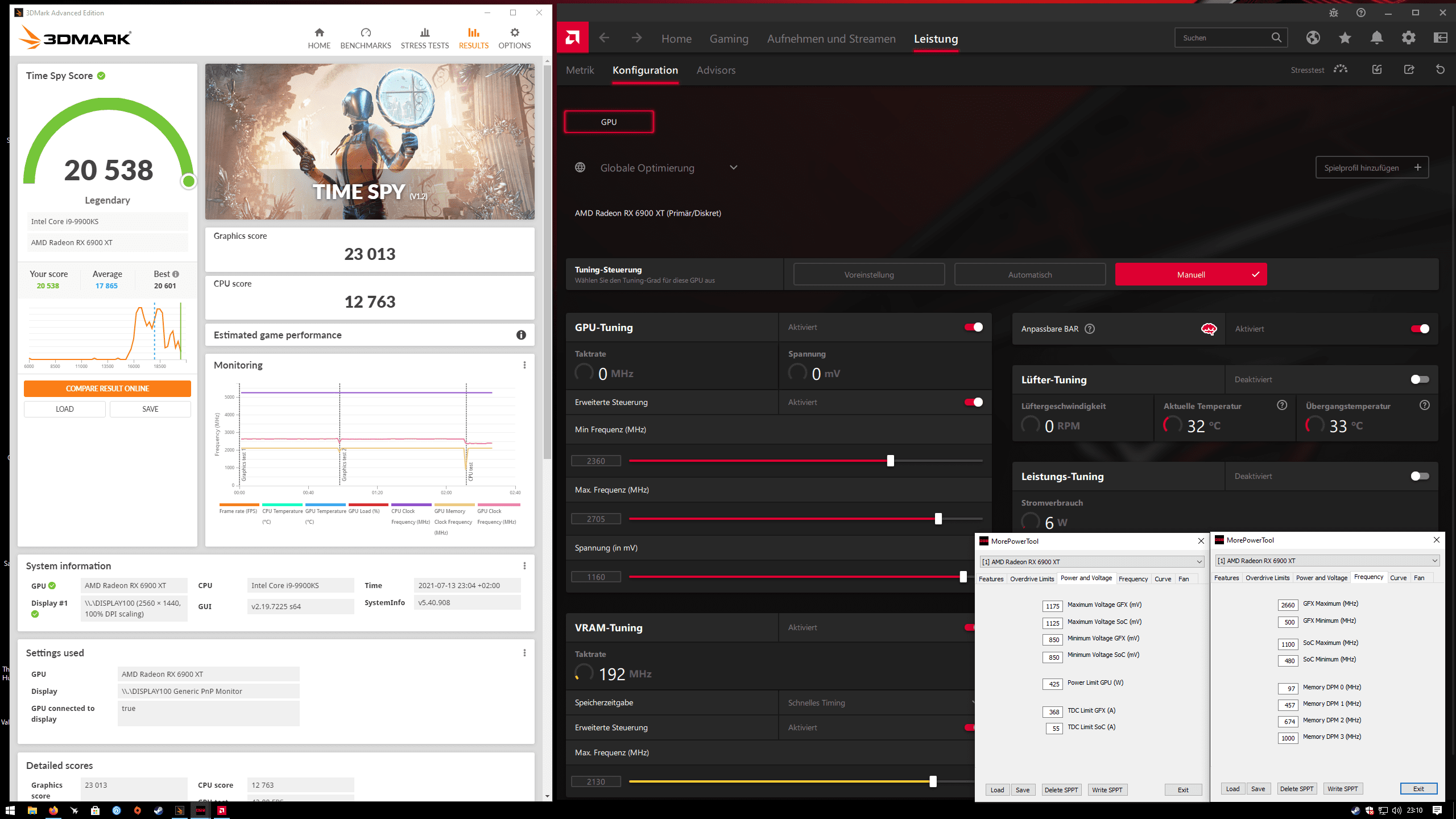Import tuning profile icon next to Stresstest
Screen dimensions: 1456x819
1376,69
